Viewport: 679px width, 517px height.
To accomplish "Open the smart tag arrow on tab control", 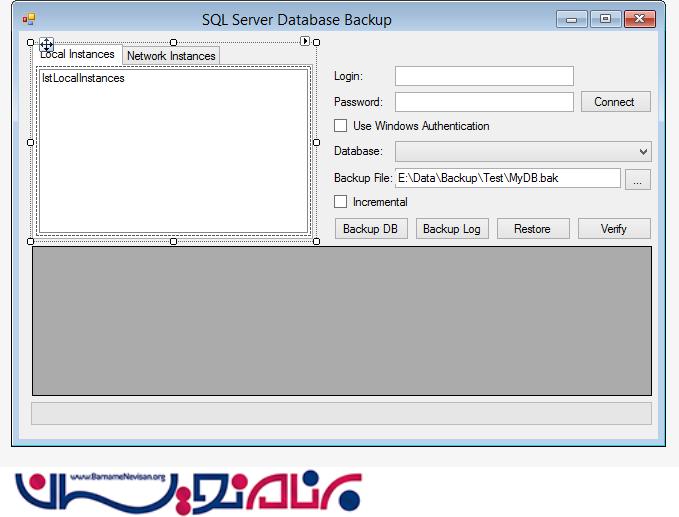I will pyautogui.click(x=305, y=41).
